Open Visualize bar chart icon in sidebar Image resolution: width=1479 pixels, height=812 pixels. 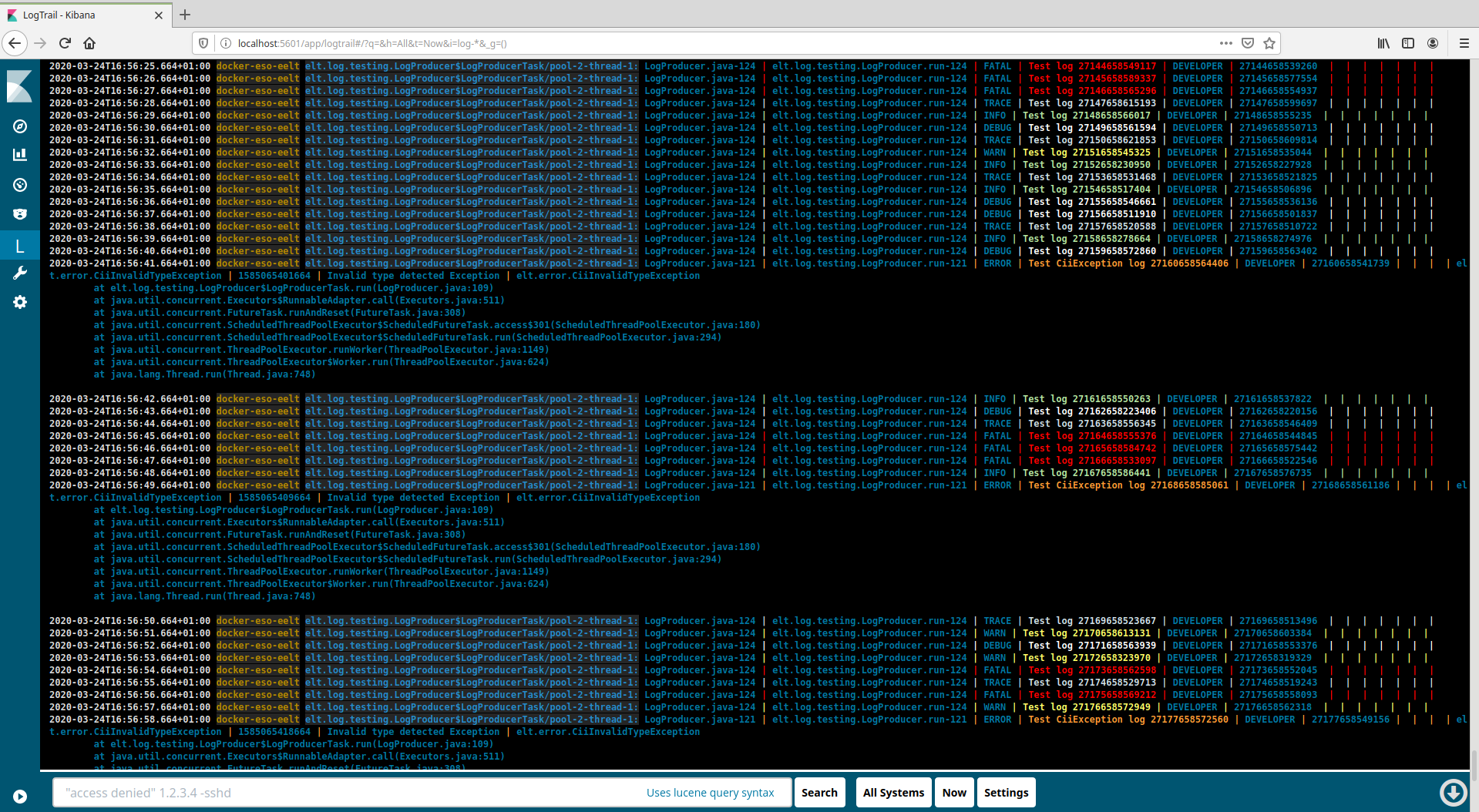[20, 155]
